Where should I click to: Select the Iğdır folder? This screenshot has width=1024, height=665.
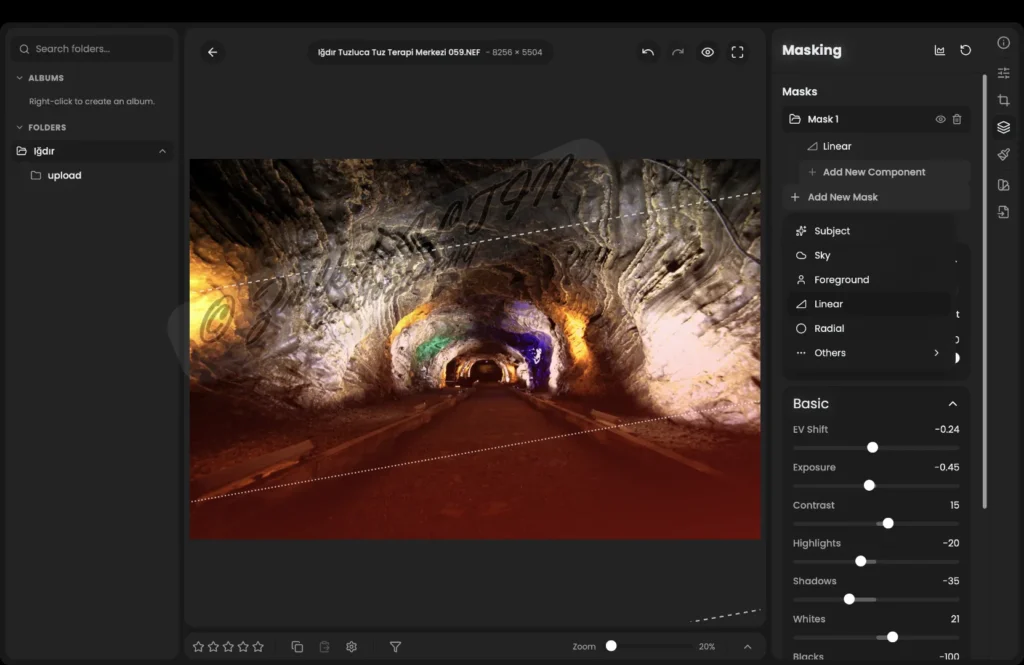tap(92, 151)
